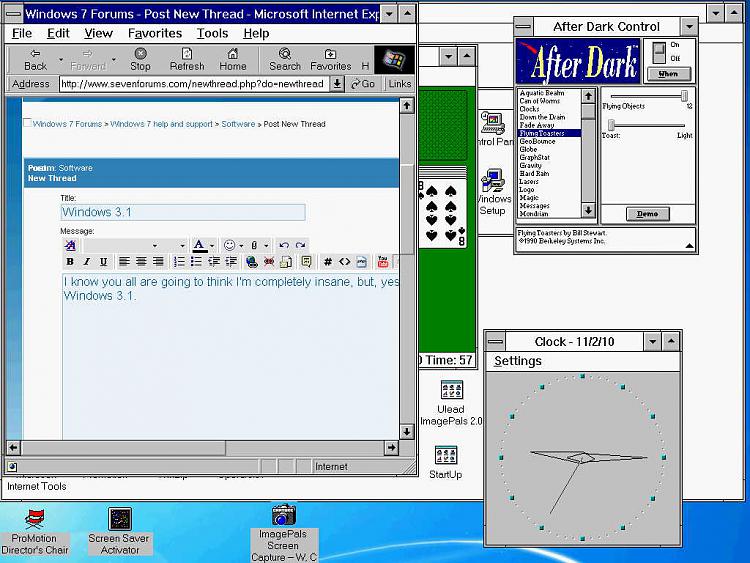Screen dimensions: 750x563
Task: Redo last edit in message editor
Action: pyautogui.click(x=300, y=245)
